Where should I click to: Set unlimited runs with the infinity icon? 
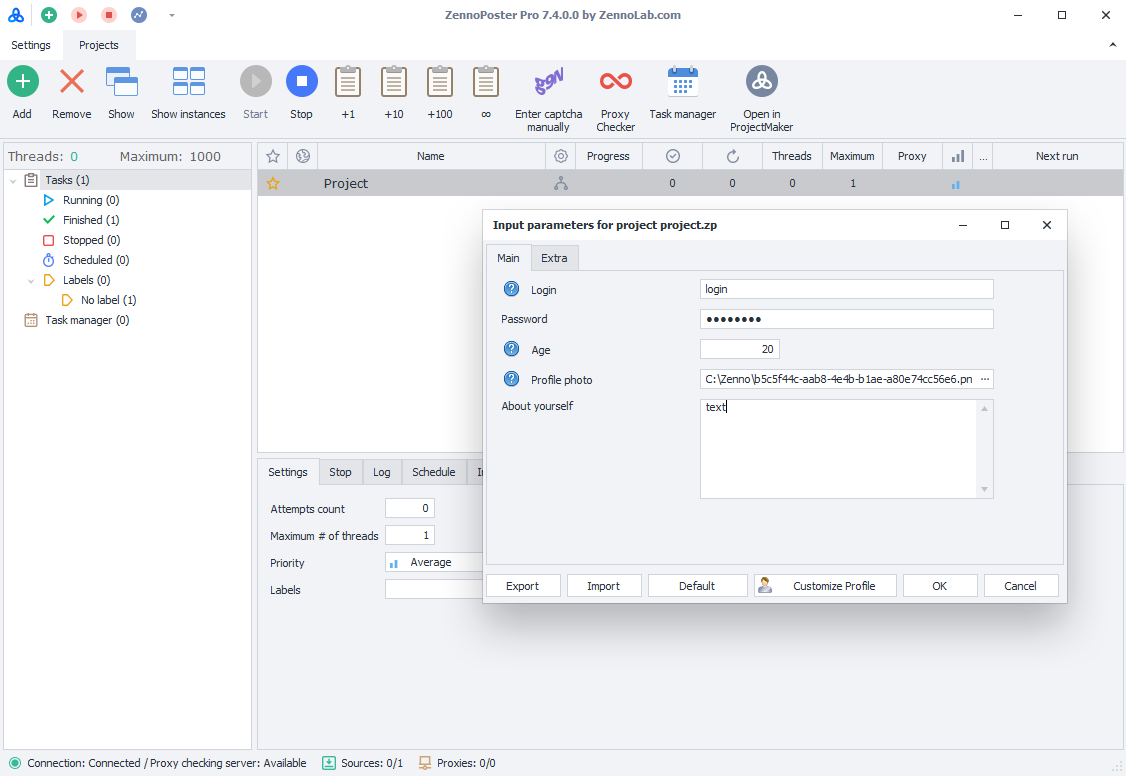[x=485, y=81]
